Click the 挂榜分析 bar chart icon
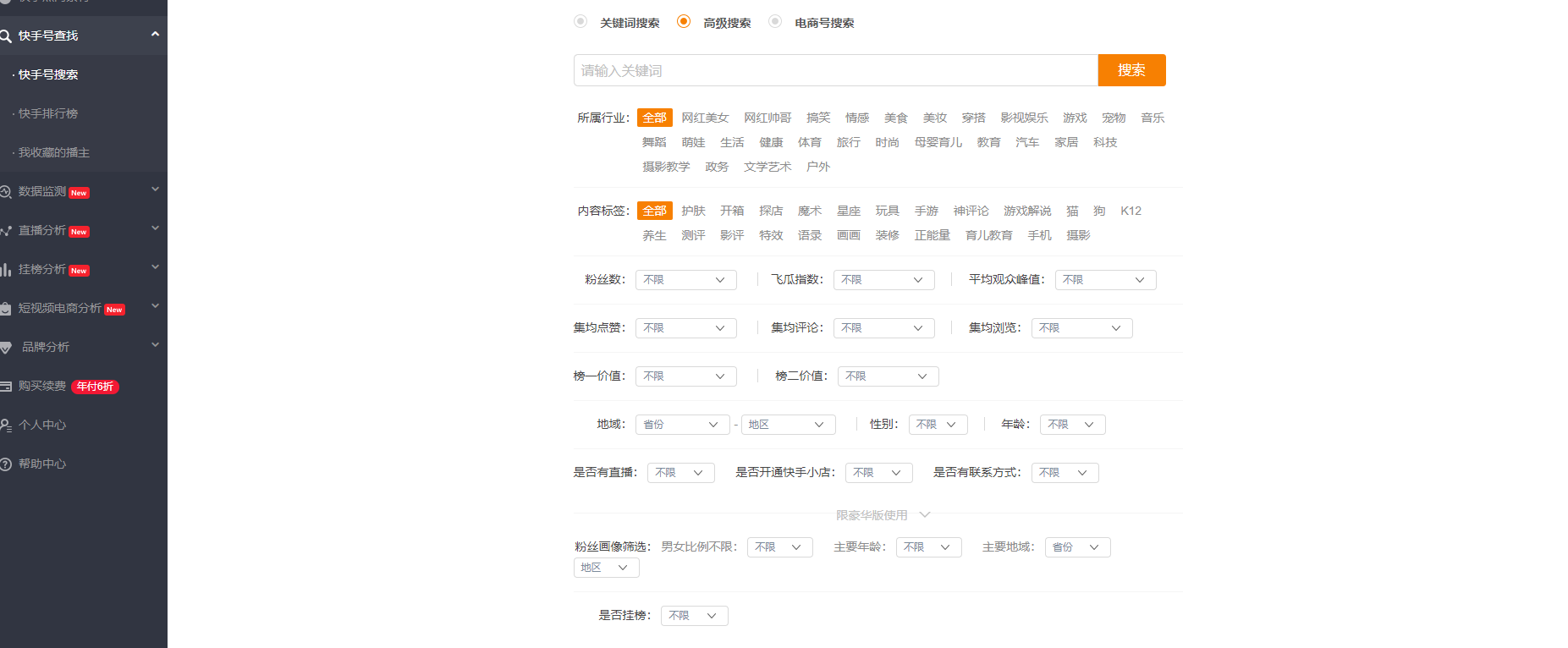 tap(5, 270)
